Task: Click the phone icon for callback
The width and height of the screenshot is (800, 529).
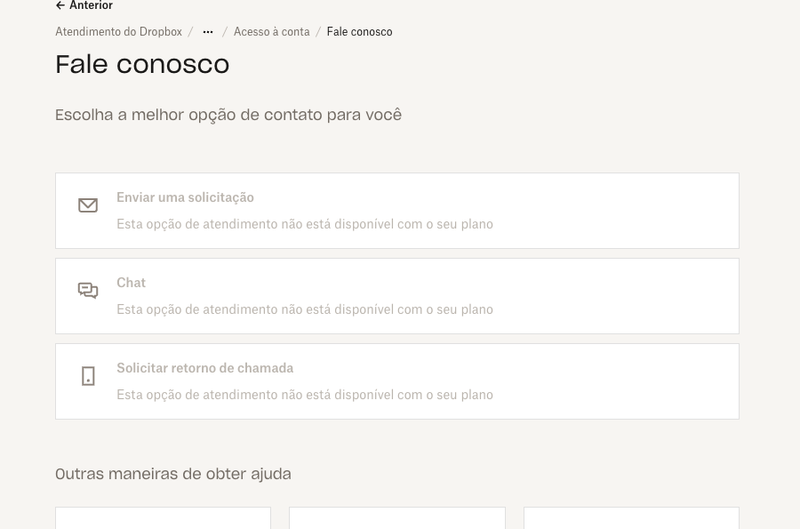Action: coord(88,376)
